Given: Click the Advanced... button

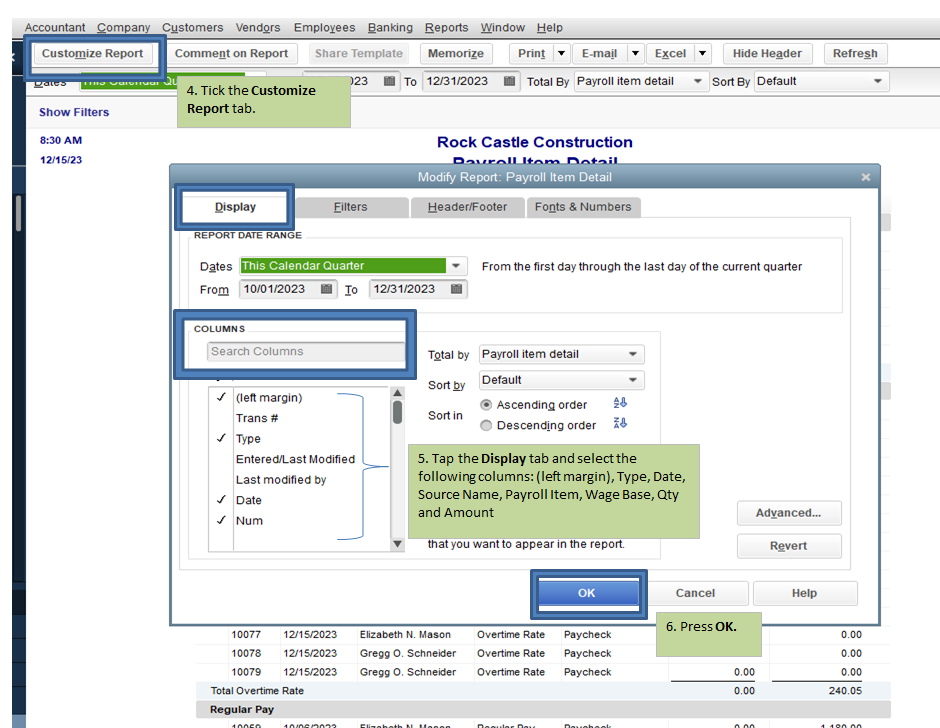Looking at the screenshot, I should [788, 513].
